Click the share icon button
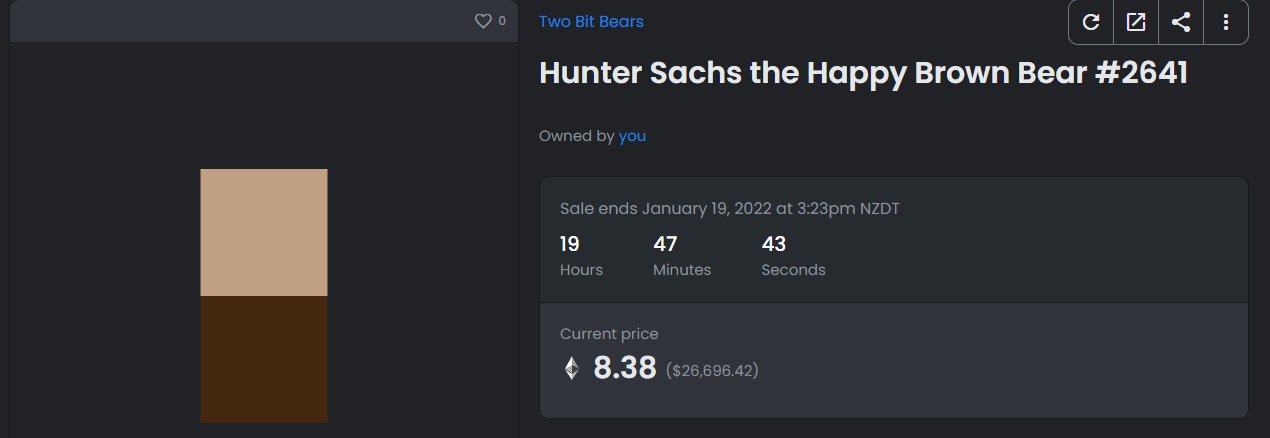The height and width of the screenshot is (438, 1270). (1181, 22)
